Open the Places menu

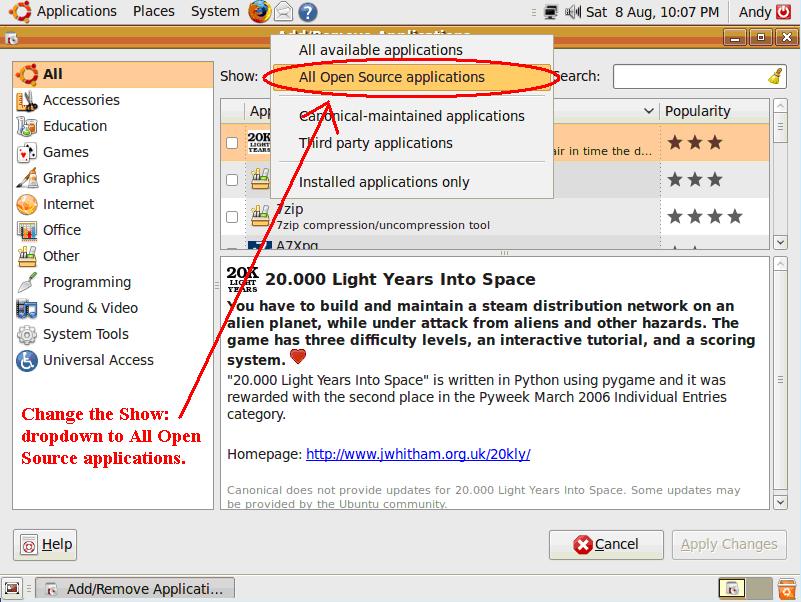(154, 11)
